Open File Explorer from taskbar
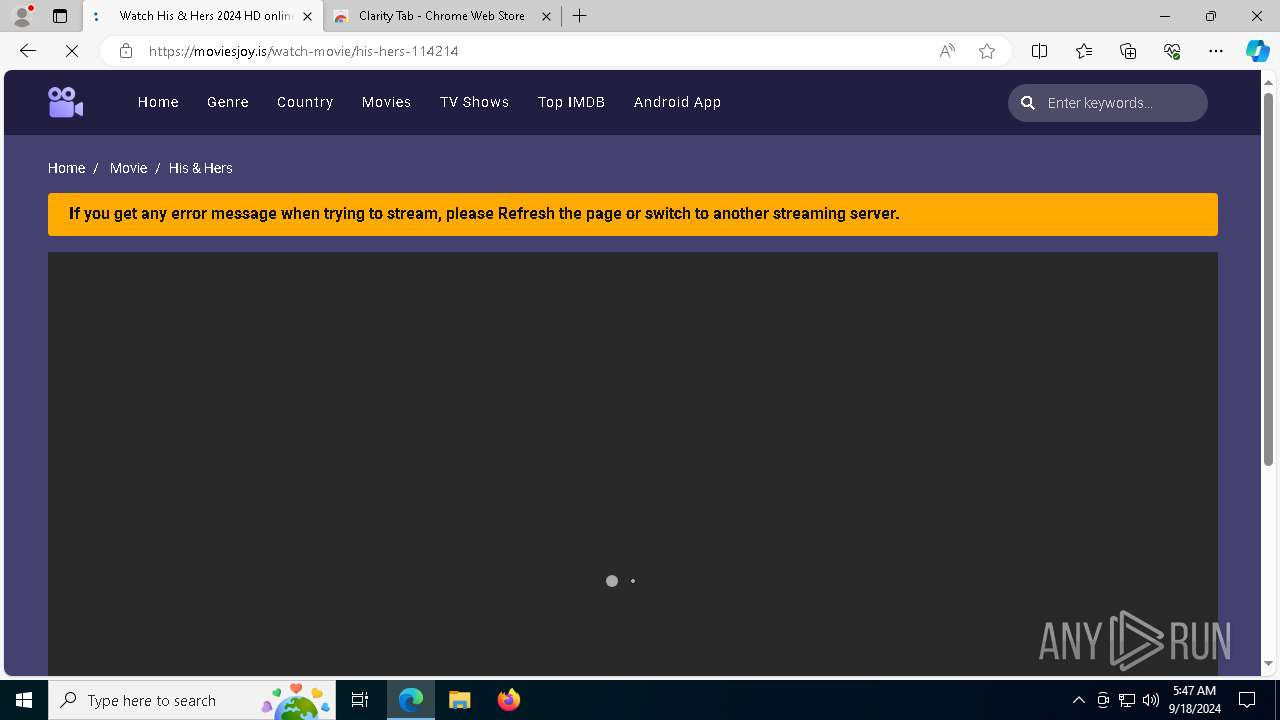 pyautogui.click(x=460, y=700)
